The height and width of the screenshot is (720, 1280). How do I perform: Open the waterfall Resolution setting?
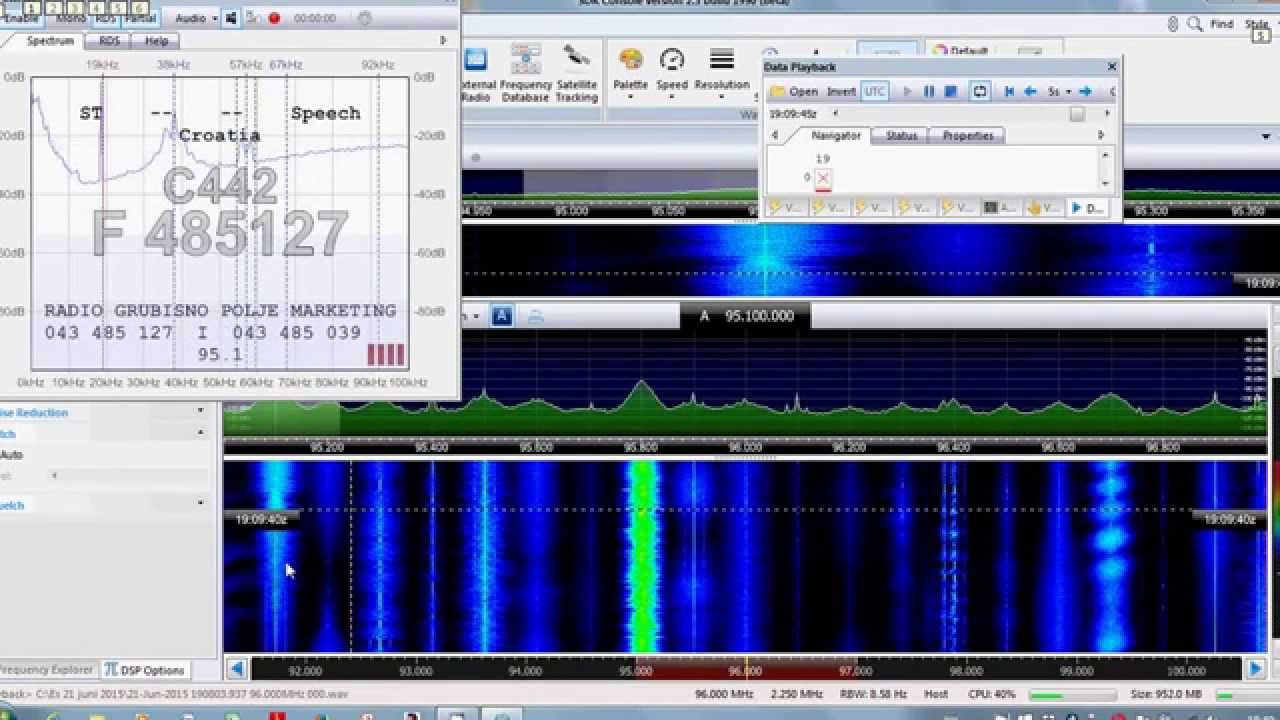click(x=722, y=73)
